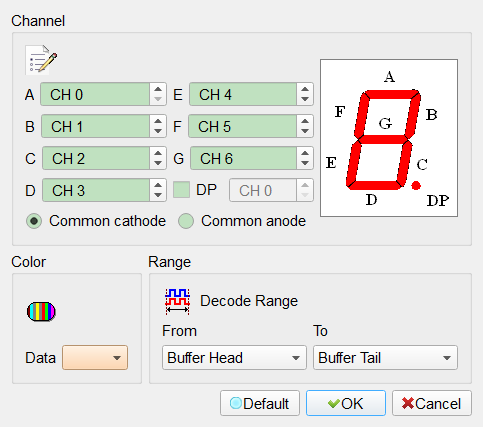This screenshot has width=483, height=427.
Task: Increase the E segment channel value
Action: [x=305, y=89]
